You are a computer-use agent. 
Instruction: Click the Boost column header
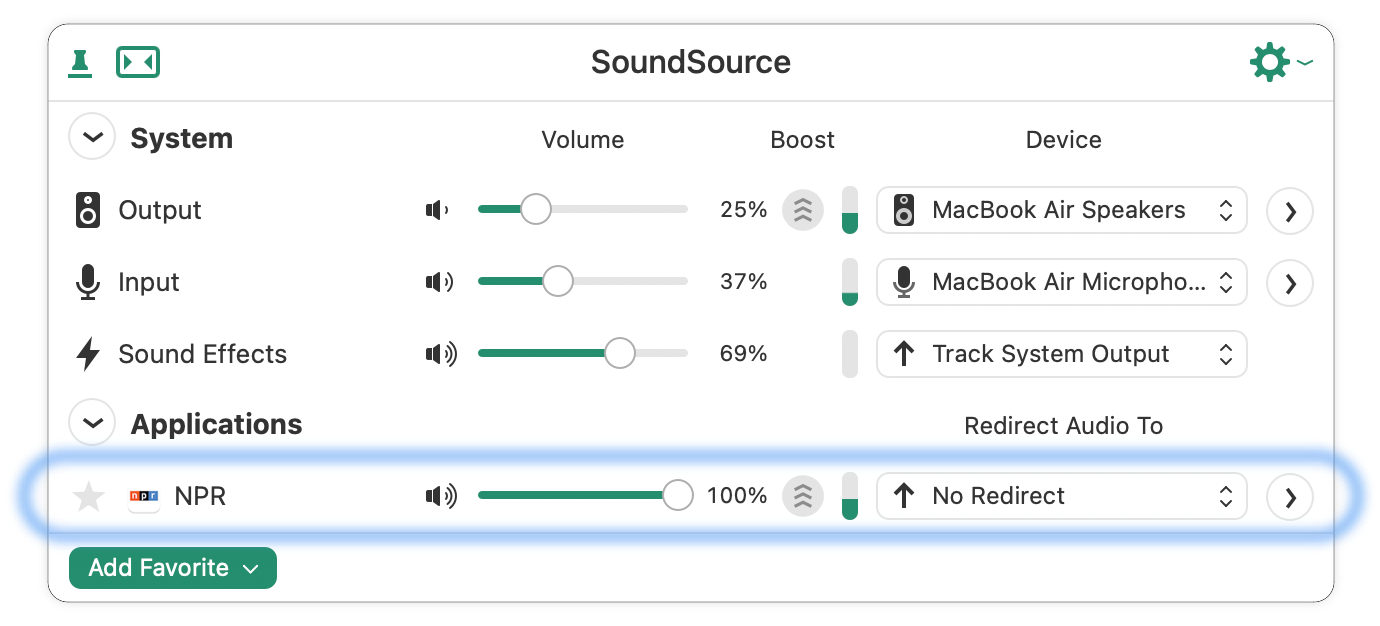(802, 140)
